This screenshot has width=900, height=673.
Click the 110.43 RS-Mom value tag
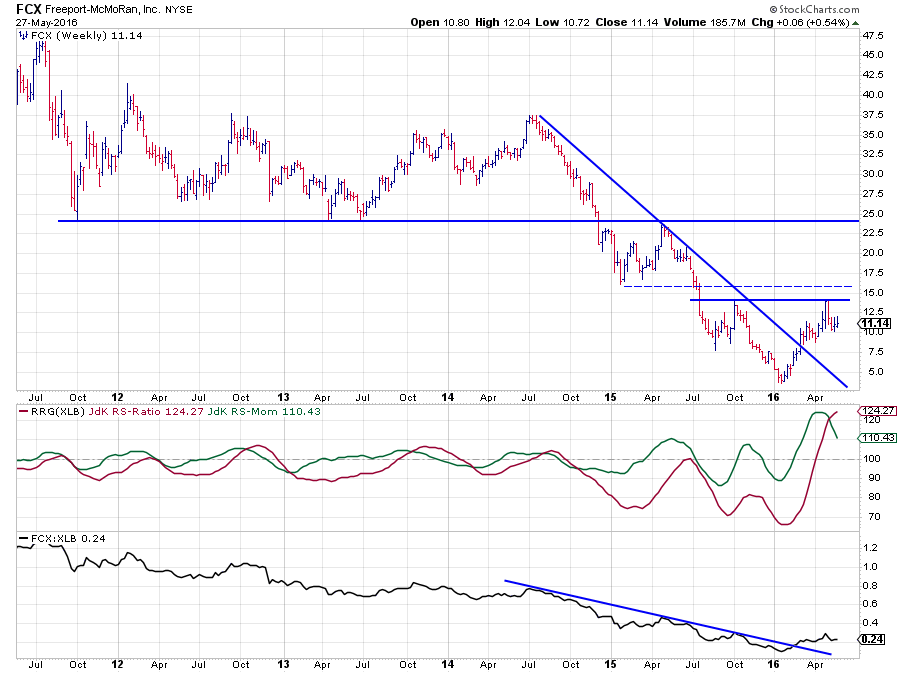pos(878,437)
